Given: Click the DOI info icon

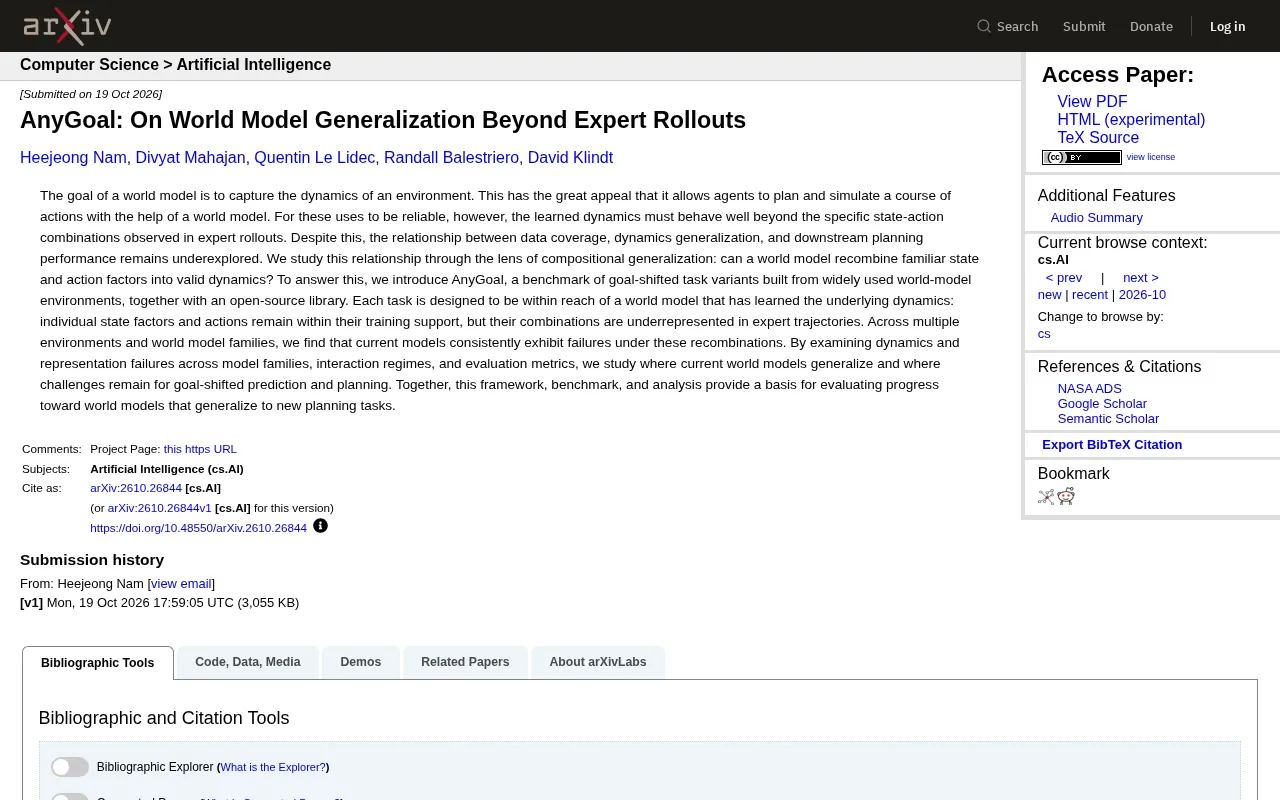Looking at the screenshot, I should pyautogui.click(x=320, y=526).
